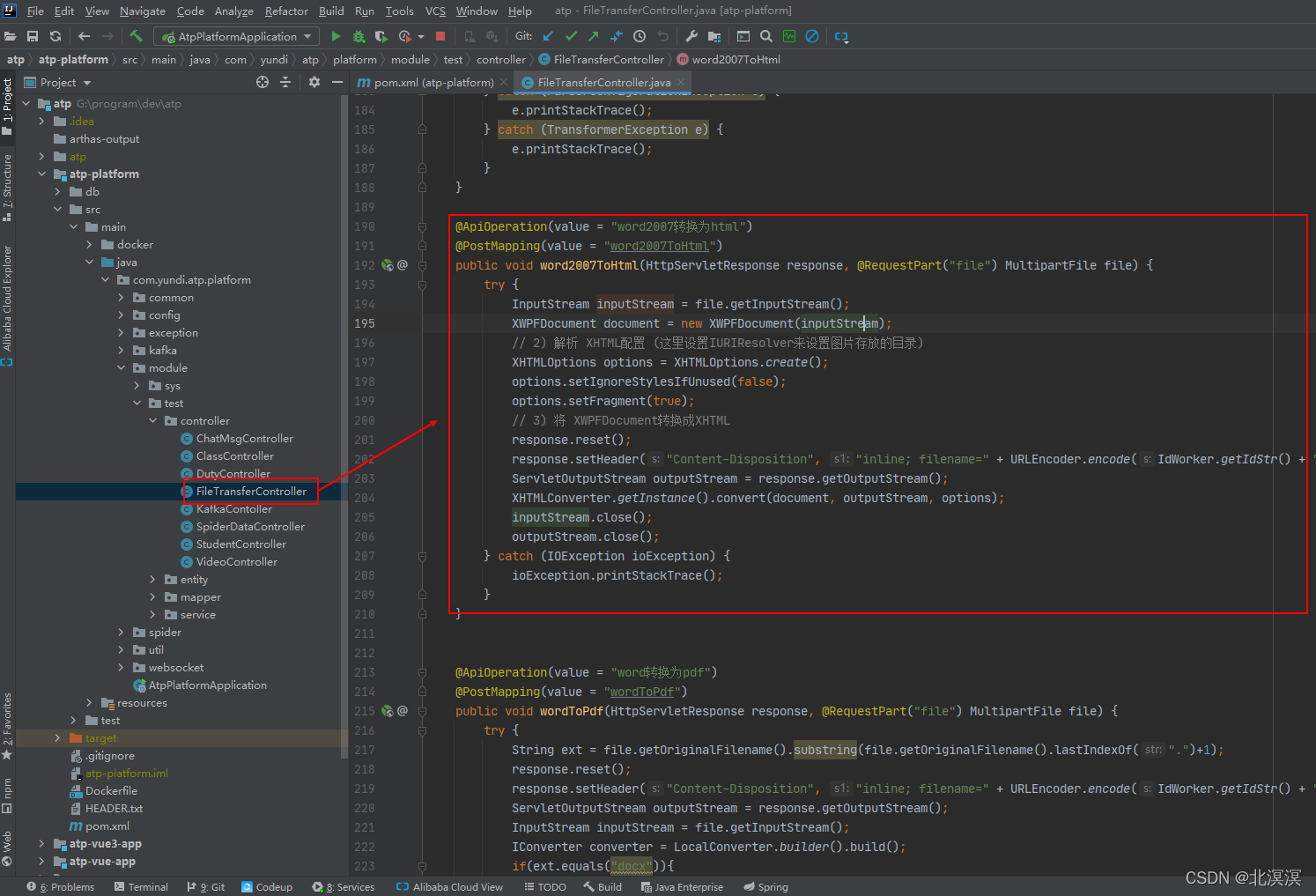The width and height of the screenshot is (1316, 896).
Task: Open Alibaba Cloud Explorer side tab
Action: (7, 306)
